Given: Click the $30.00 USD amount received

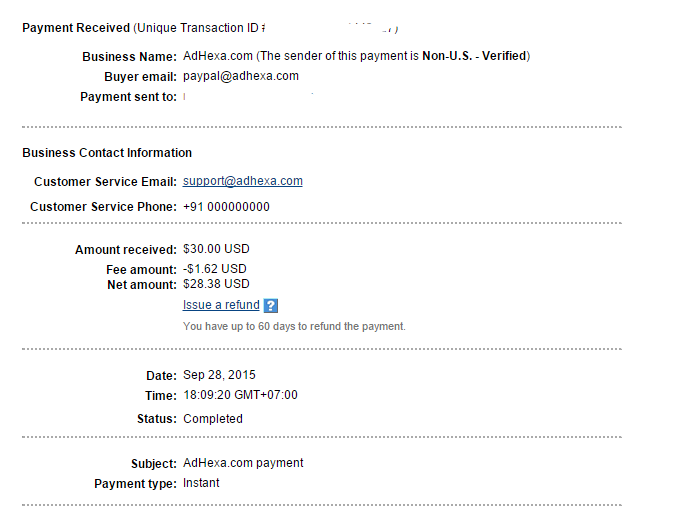Looking at the screenshot, I should (x=214, y=249).
